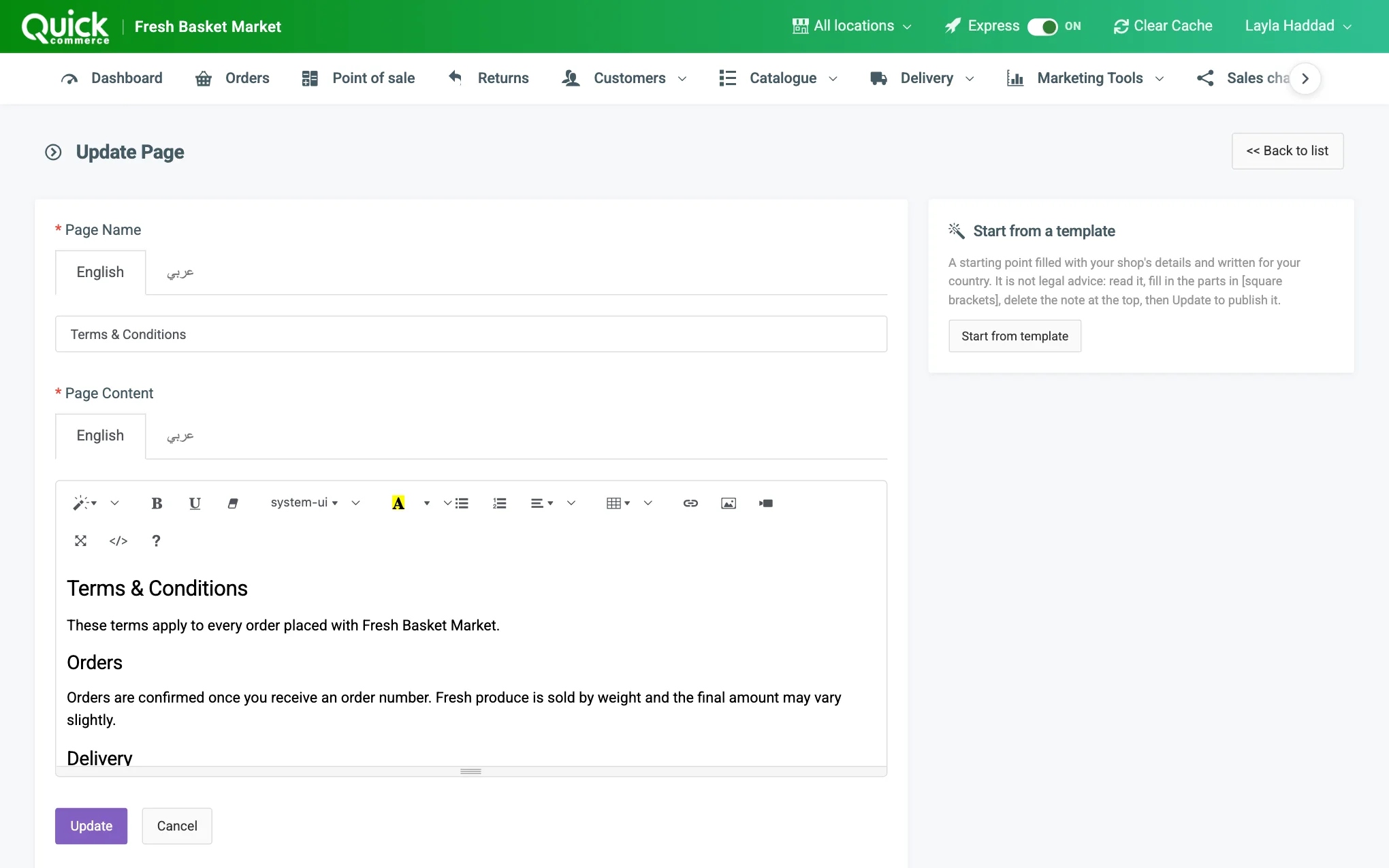
Task: Insert a picture with the image icon
Action: point(729,503)
